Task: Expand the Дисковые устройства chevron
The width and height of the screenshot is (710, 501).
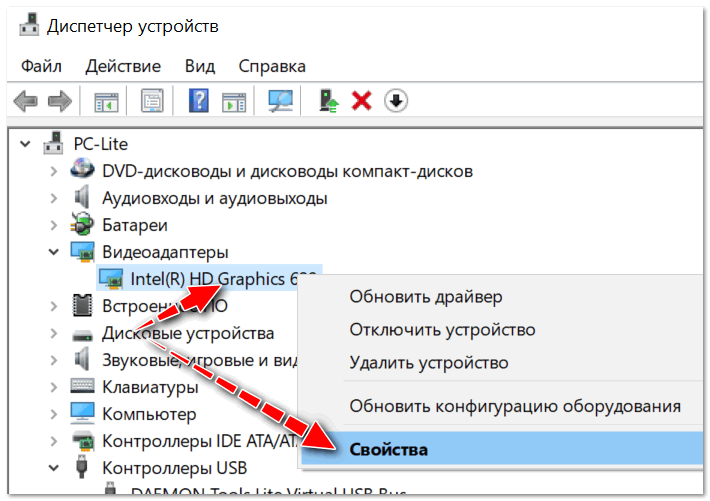Action: (x=53, y=333)
